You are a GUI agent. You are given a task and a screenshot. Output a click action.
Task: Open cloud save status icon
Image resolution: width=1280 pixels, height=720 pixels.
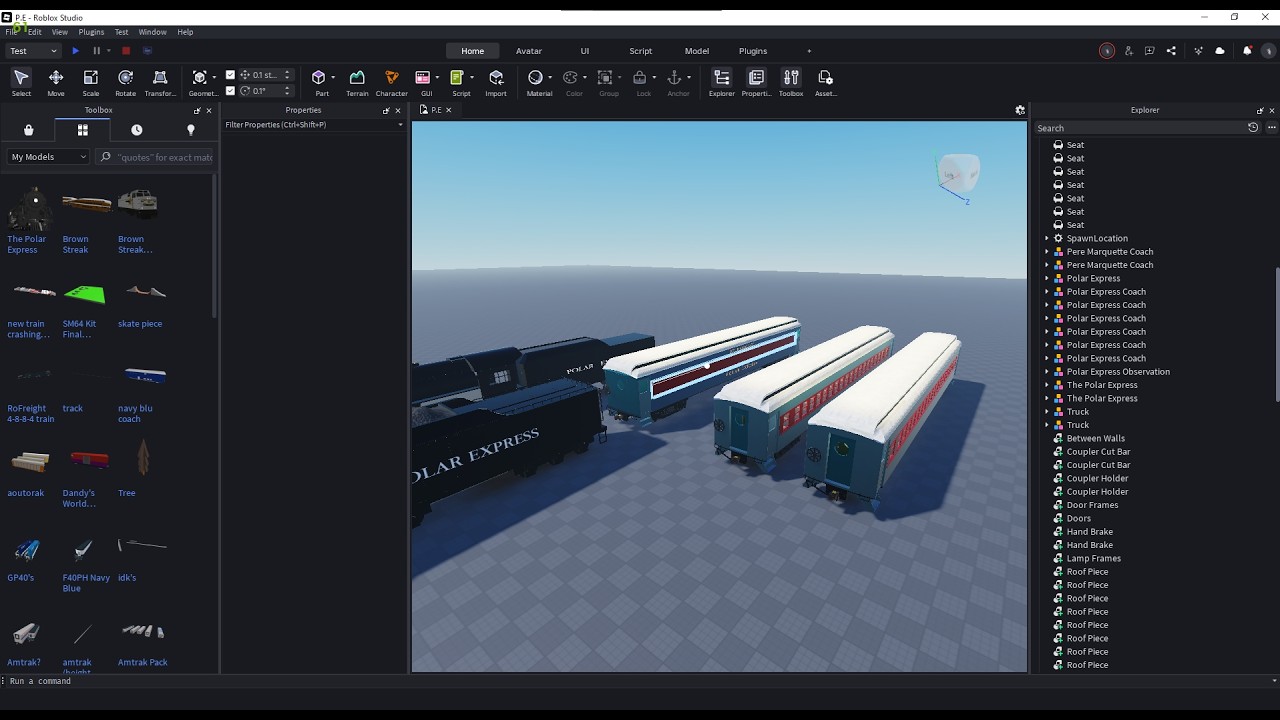(1220, 51)
